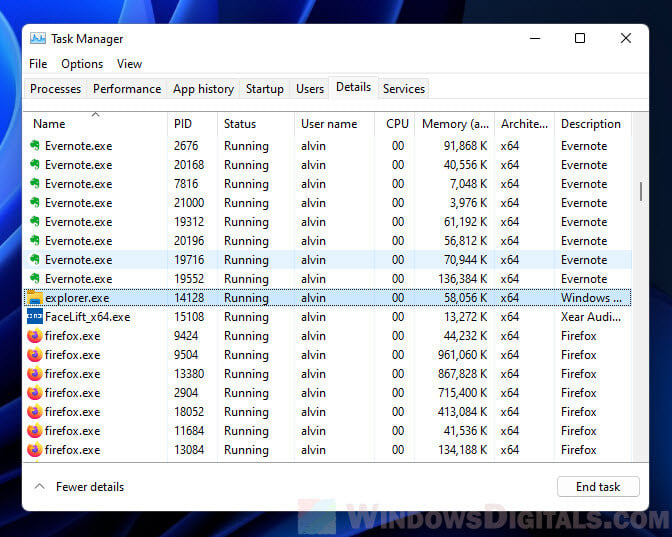672x537 pixels.
Task: Switch to the Processes tab
Action: [x=55, y=89]
